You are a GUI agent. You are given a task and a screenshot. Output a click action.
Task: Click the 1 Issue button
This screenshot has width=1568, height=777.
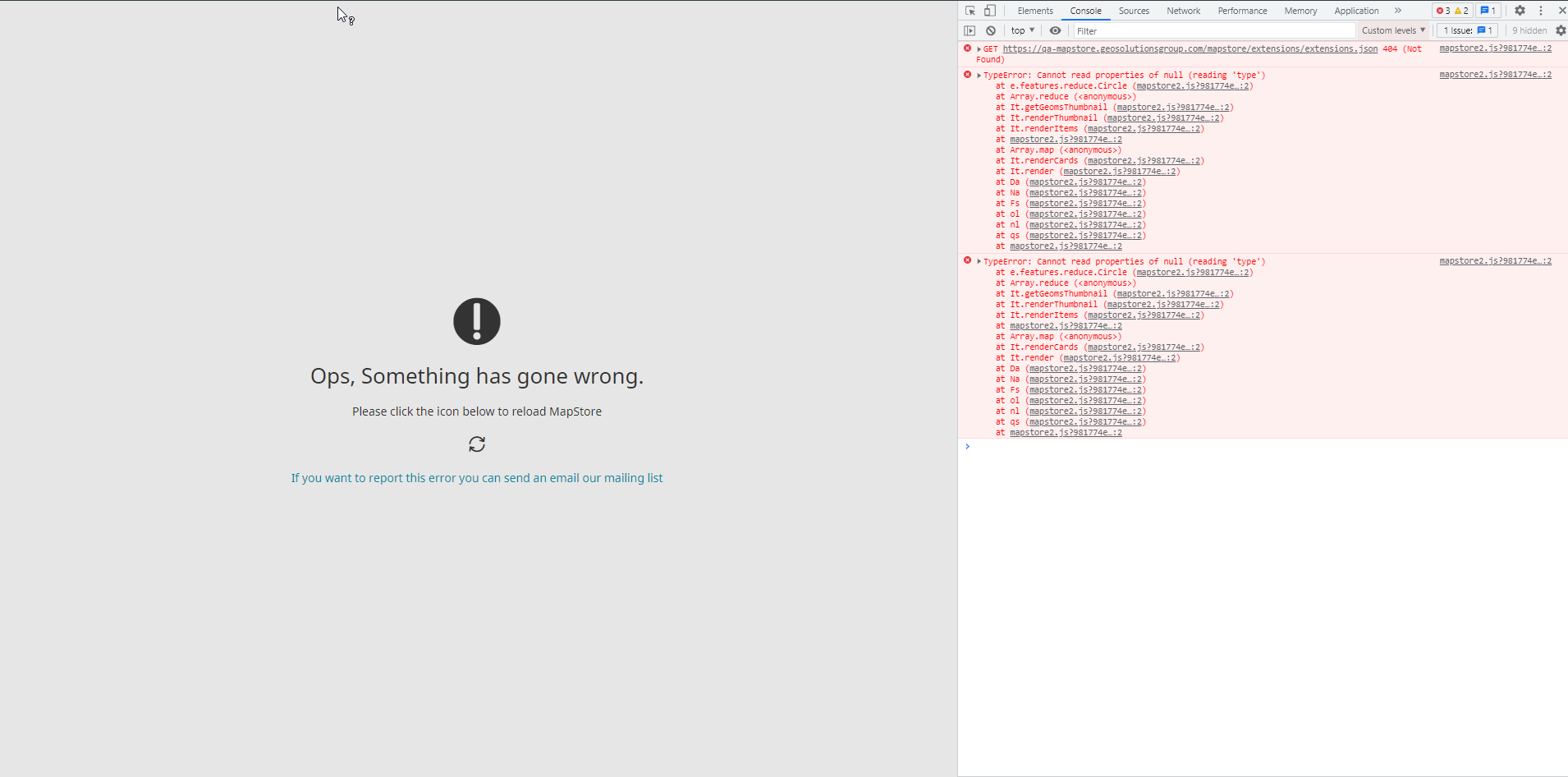pos(1468,30)
